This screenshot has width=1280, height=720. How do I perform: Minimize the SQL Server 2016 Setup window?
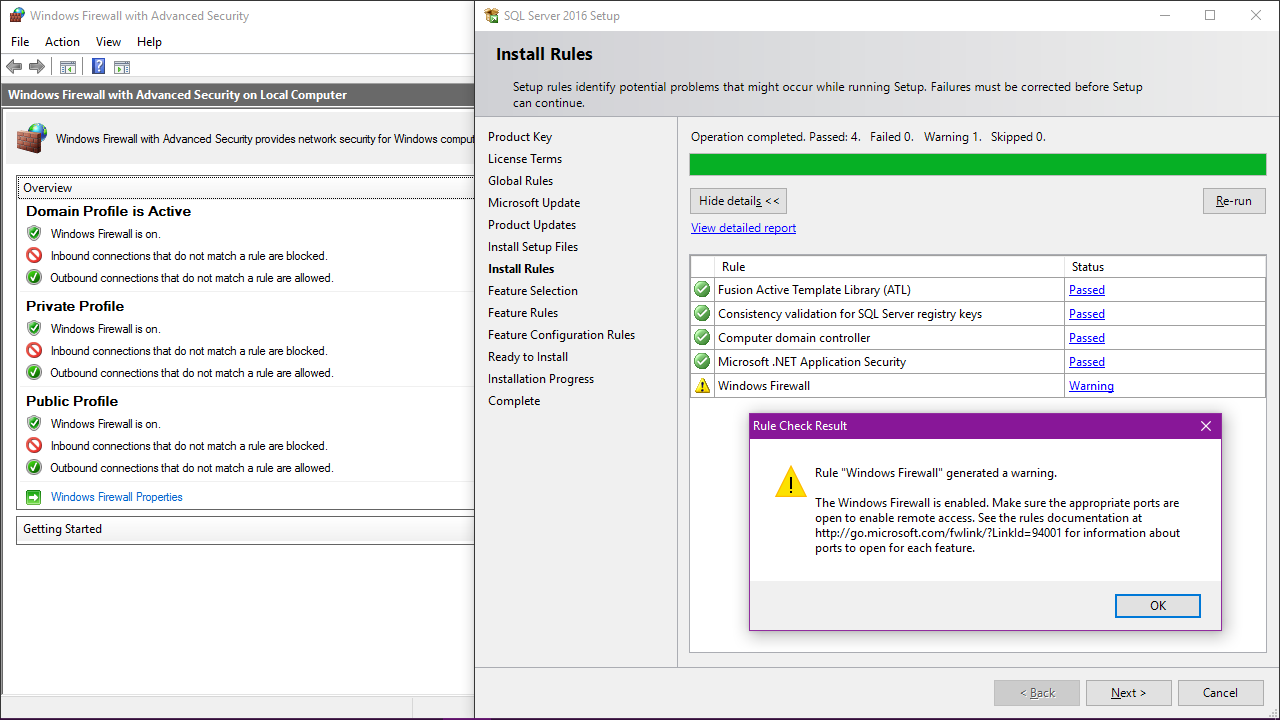coord(1164,15)
